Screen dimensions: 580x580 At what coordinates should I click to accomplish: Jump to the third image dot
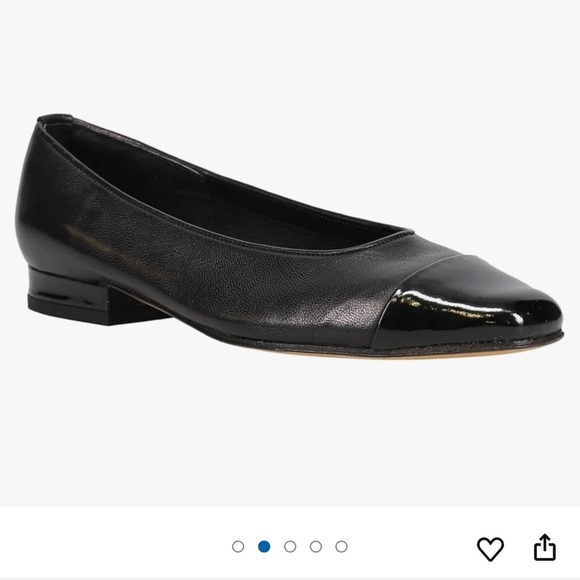tap(290, 546)
